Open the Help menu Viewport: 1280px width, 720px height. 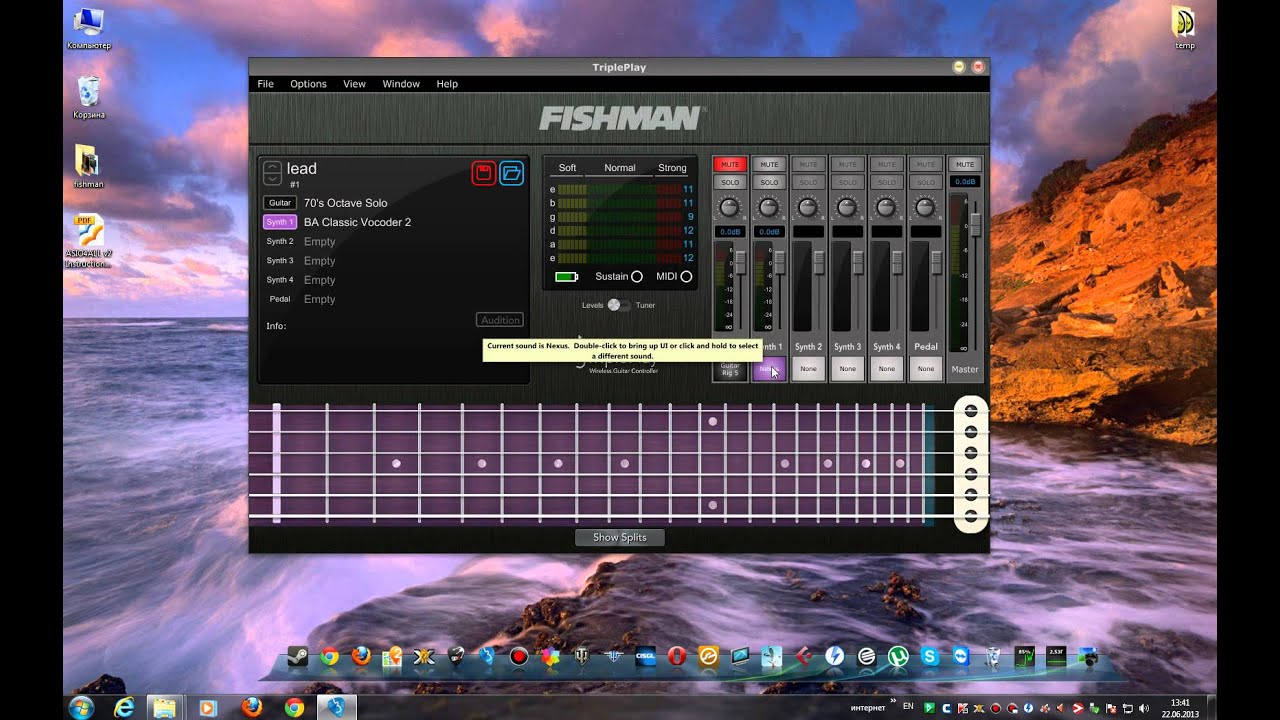click(447, 84)
